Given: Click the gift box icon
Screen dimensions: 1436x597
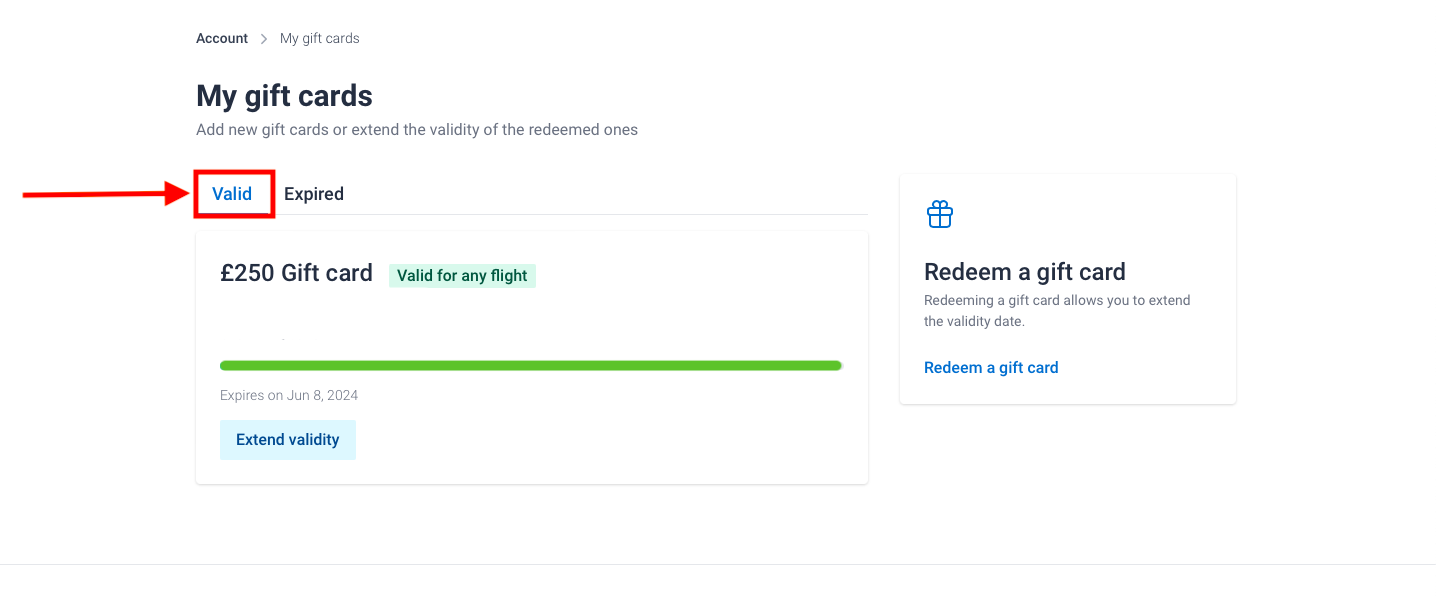Looking at the screenshot, I should (940, 214).
